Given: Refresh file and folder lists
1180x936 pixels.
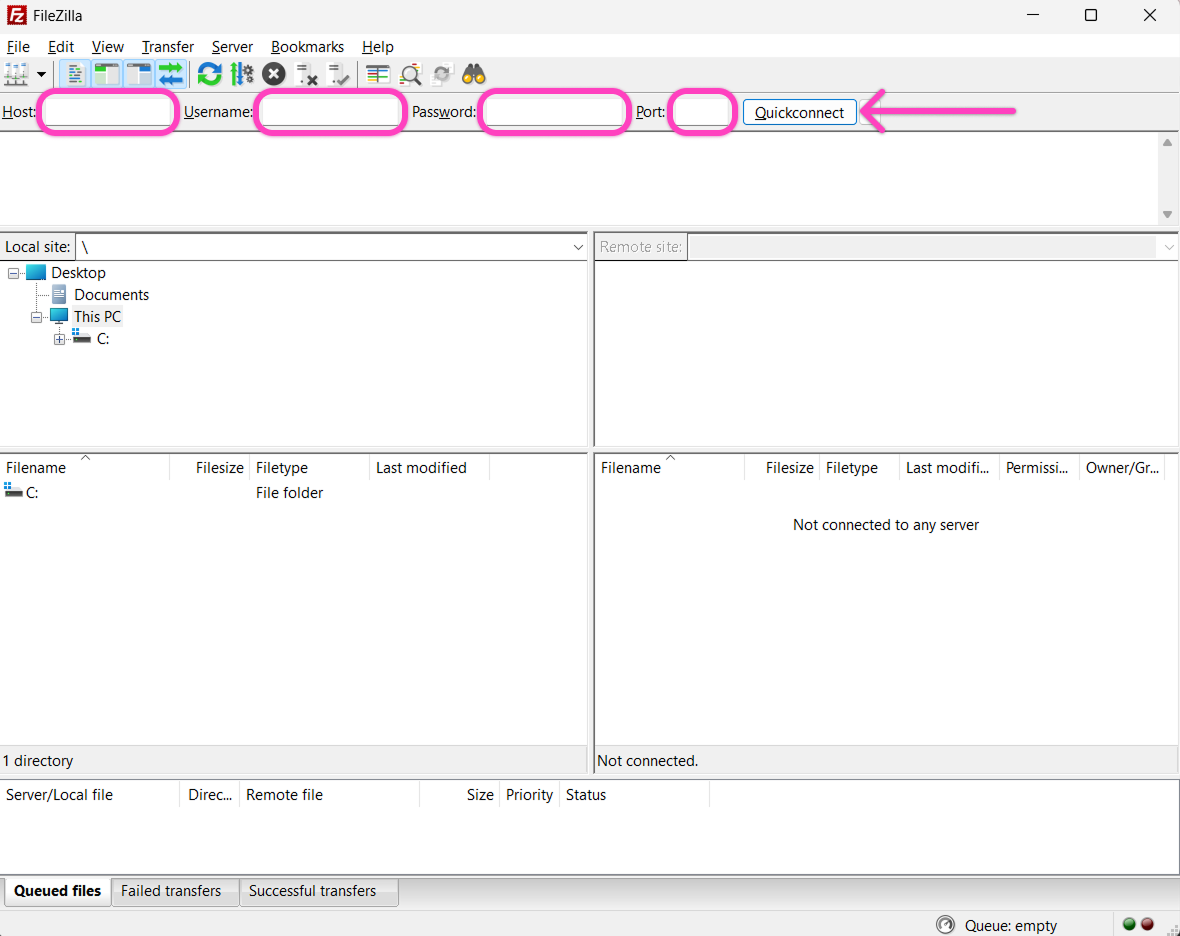Looking at the screenshot, I should click(x=210, y=74).
